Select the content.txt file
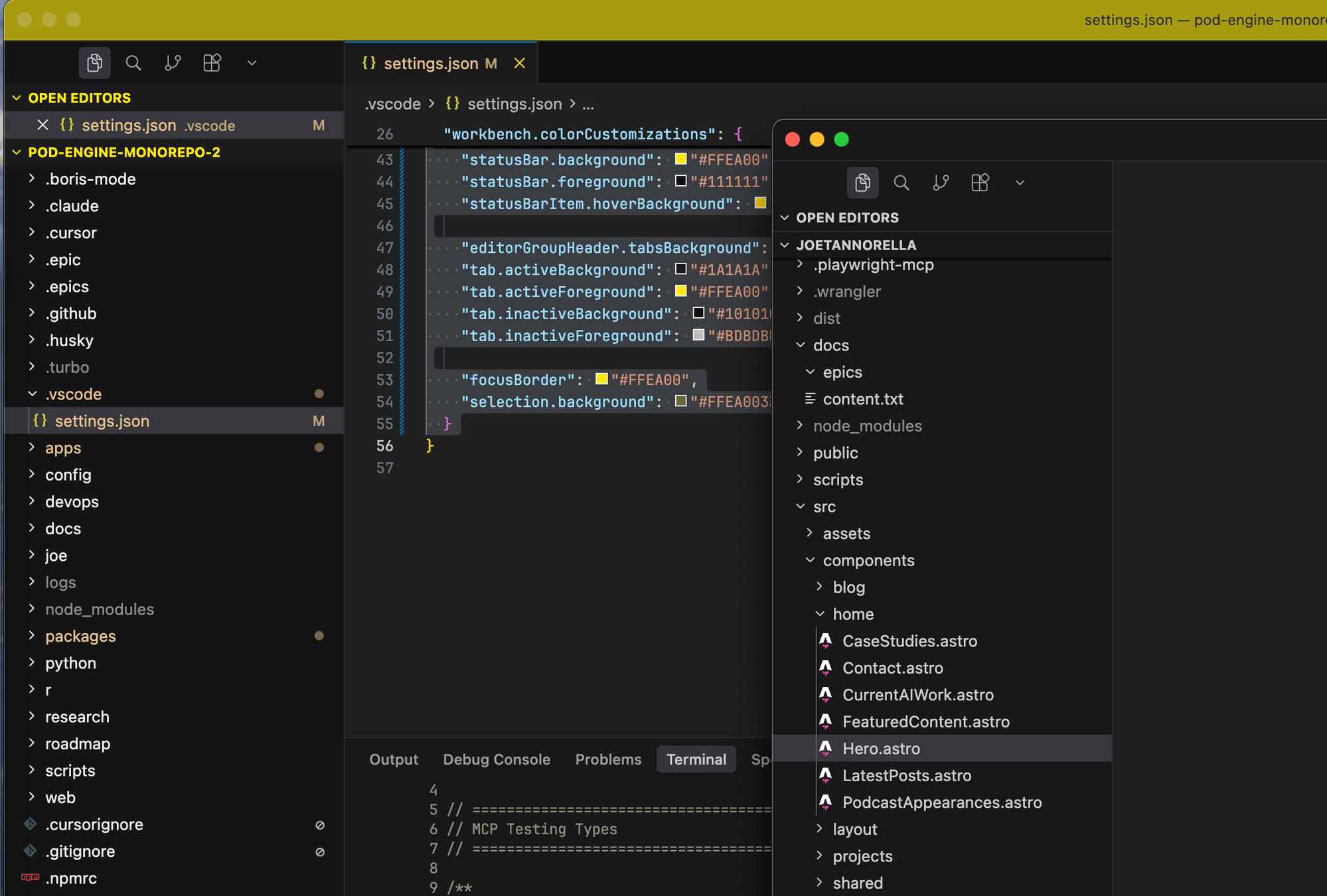Screen dimensions: 1327x896 863,399
